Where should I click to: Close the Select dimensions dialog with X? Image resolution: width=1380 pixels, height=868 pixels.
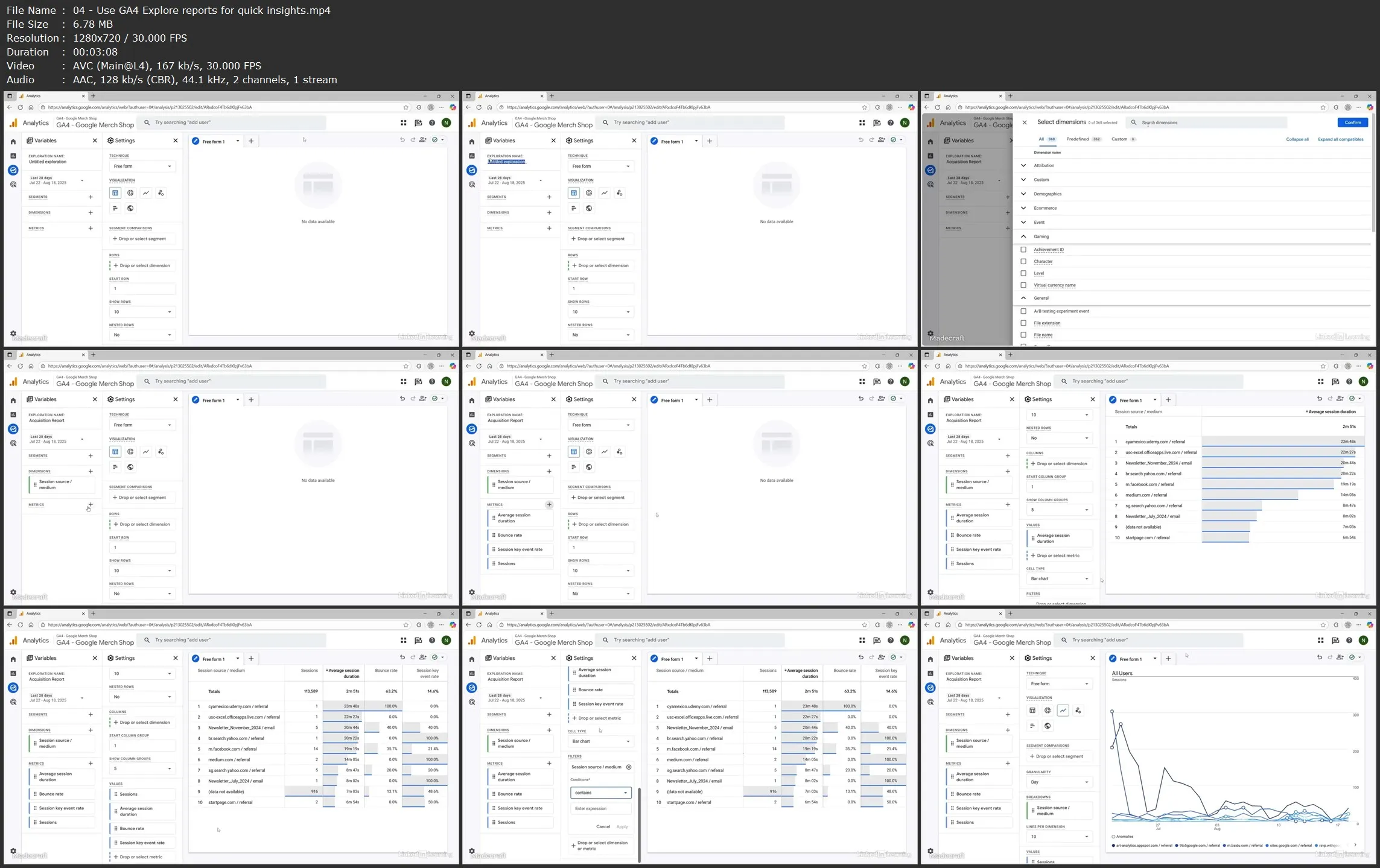[1024, 122]
